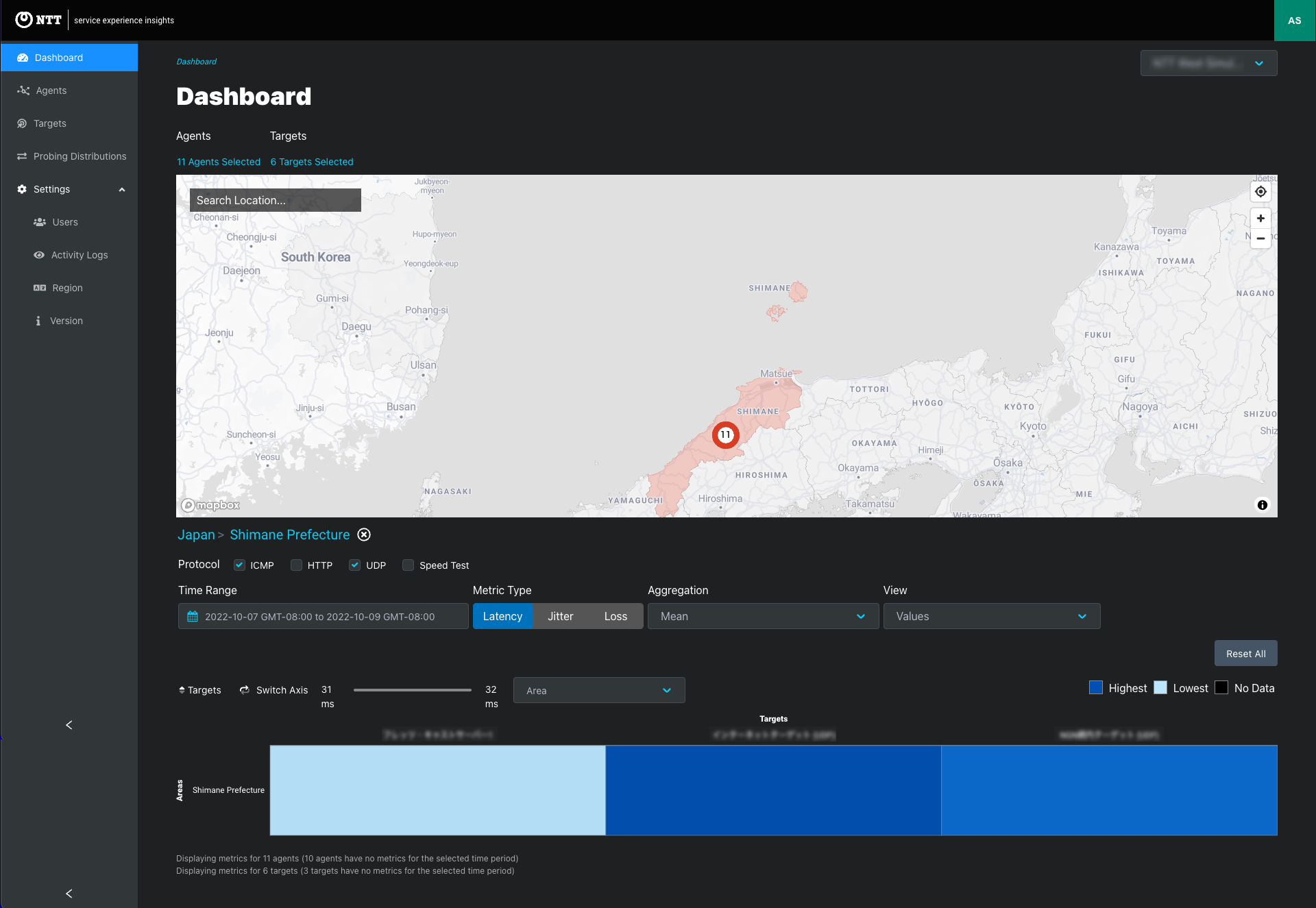Open map attribution info icon

[1262, 505]
